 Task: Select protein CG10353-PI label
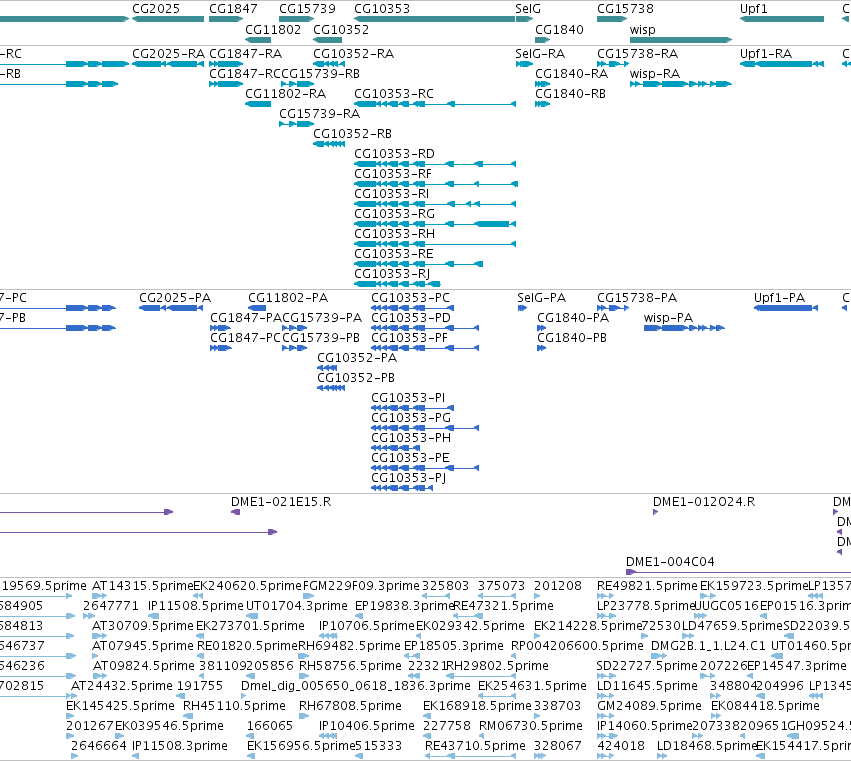408,398
